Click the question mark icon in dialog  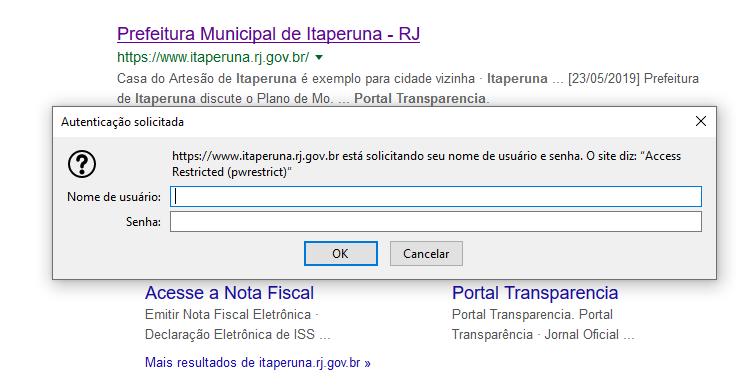(x=82, y=164)
